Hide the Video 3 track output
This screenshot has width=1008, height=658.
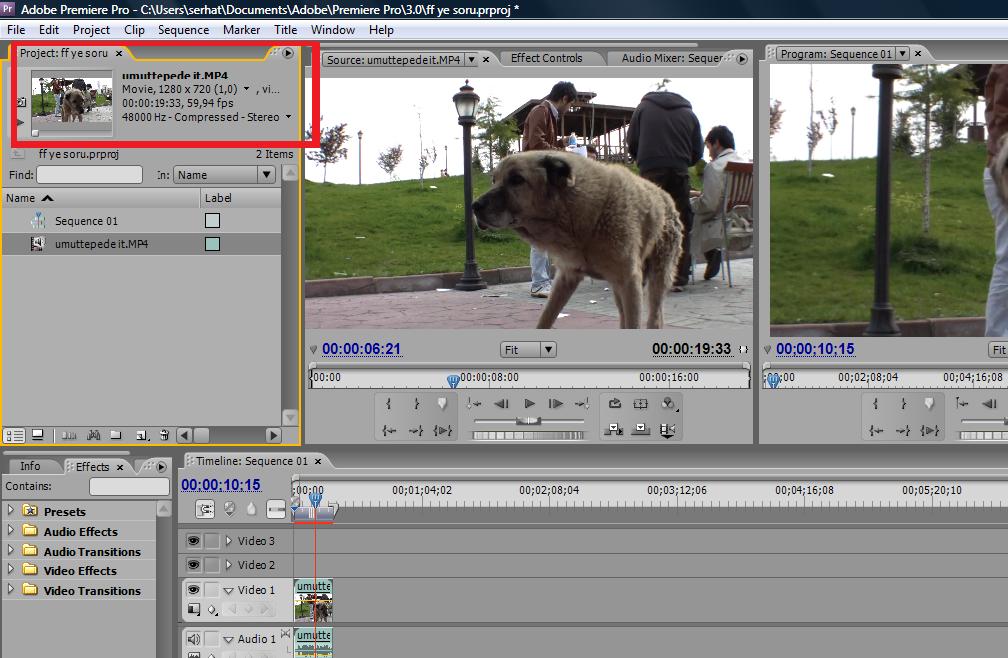click(x=193, y=541)
